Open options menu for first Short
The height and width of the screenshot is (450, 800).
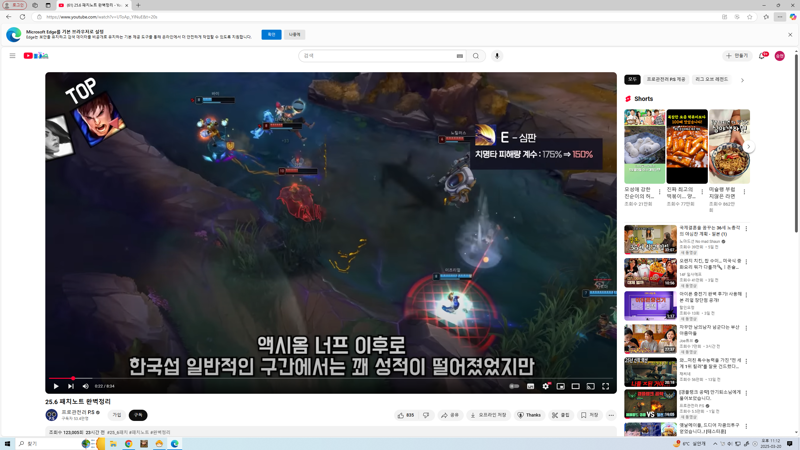pos(659,192)
